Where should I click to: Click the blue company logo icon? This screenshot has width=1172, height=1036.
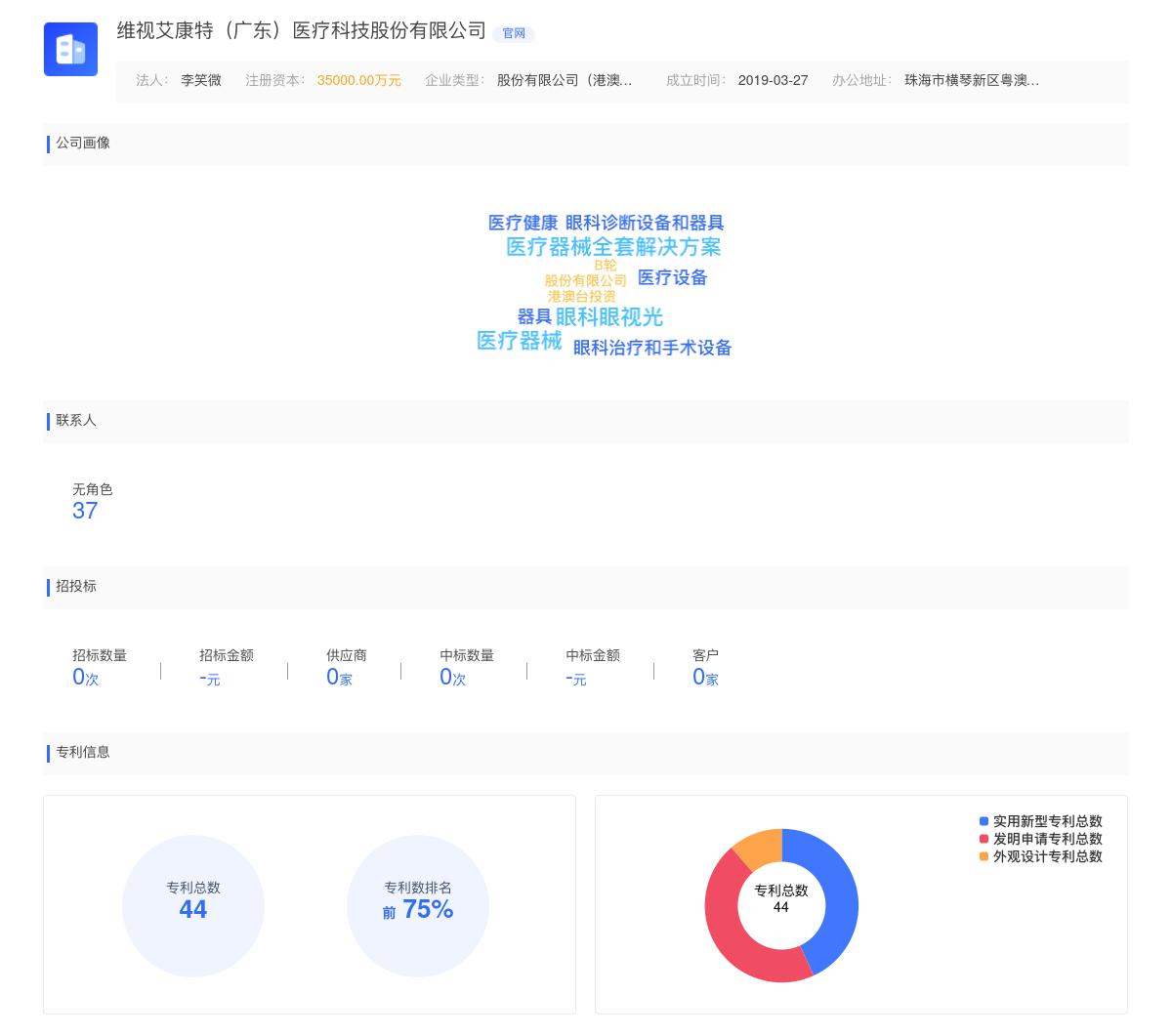[70, 49]
